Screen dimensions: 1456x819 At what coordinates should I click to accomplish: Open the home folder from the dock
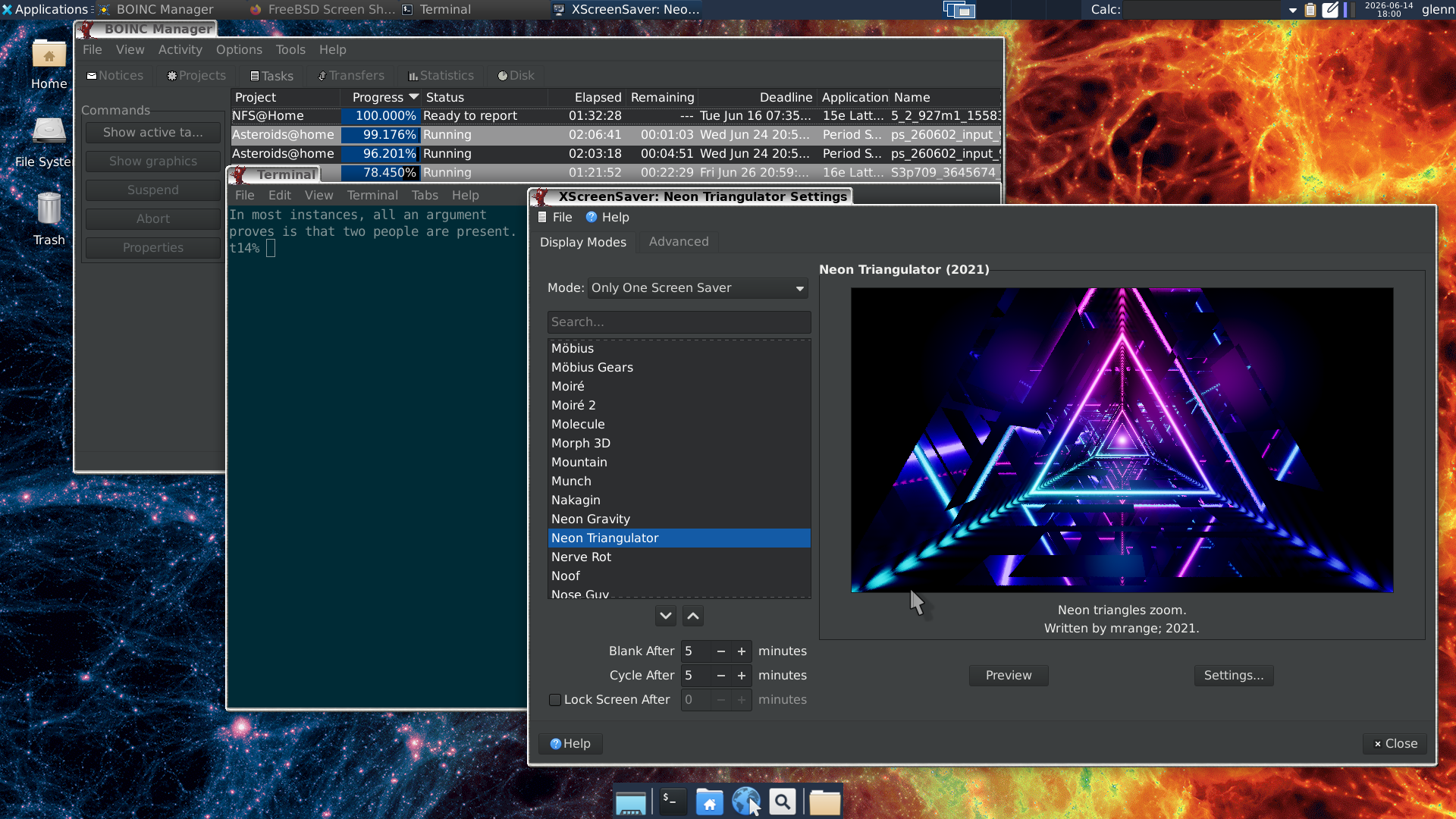click(x=709, y=802)
